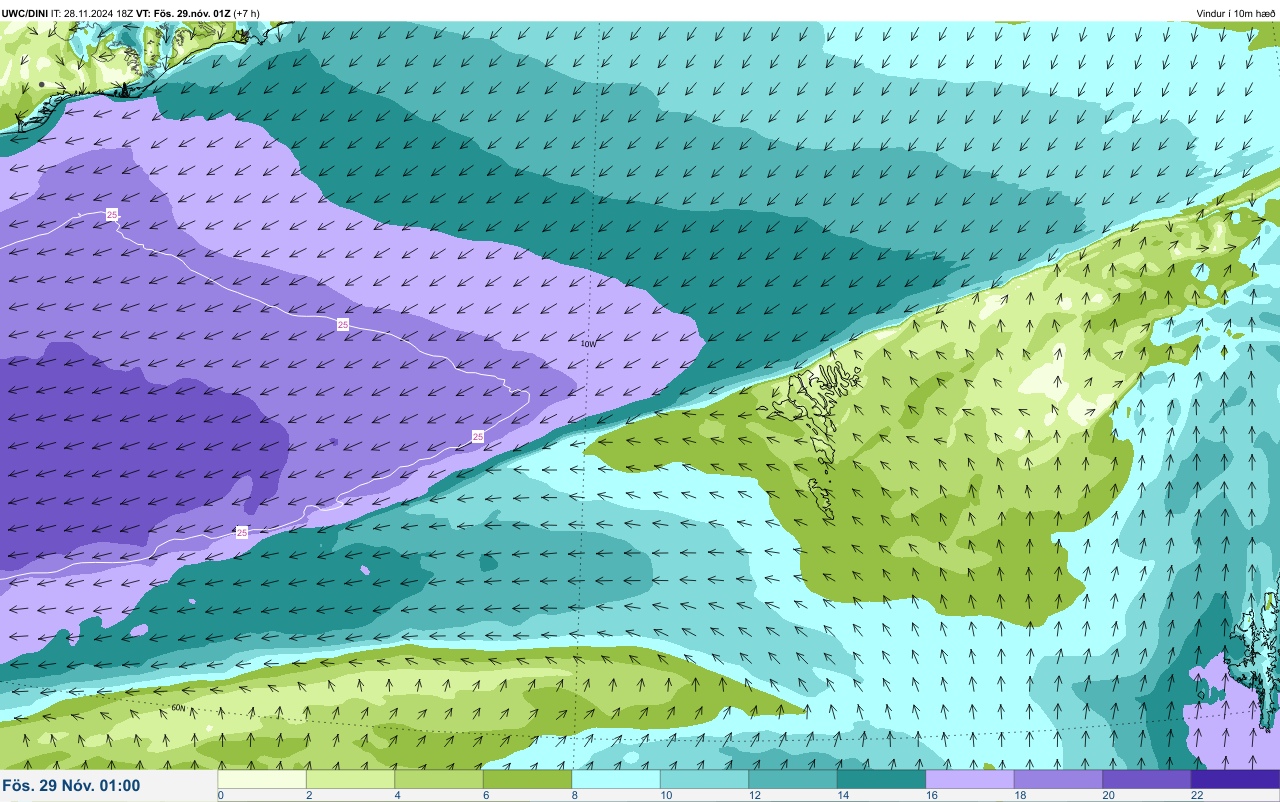Screen dimensions: 1280x802
Task: Click the 'VT: Fös. 29.nóv. 01Z' valid time text
Action: (x=183, y=13)
